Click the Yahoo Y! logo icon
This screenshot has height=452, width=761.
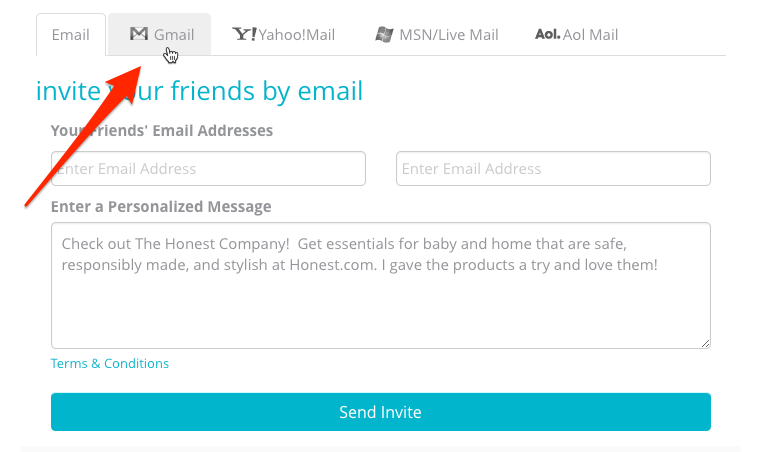245,34
